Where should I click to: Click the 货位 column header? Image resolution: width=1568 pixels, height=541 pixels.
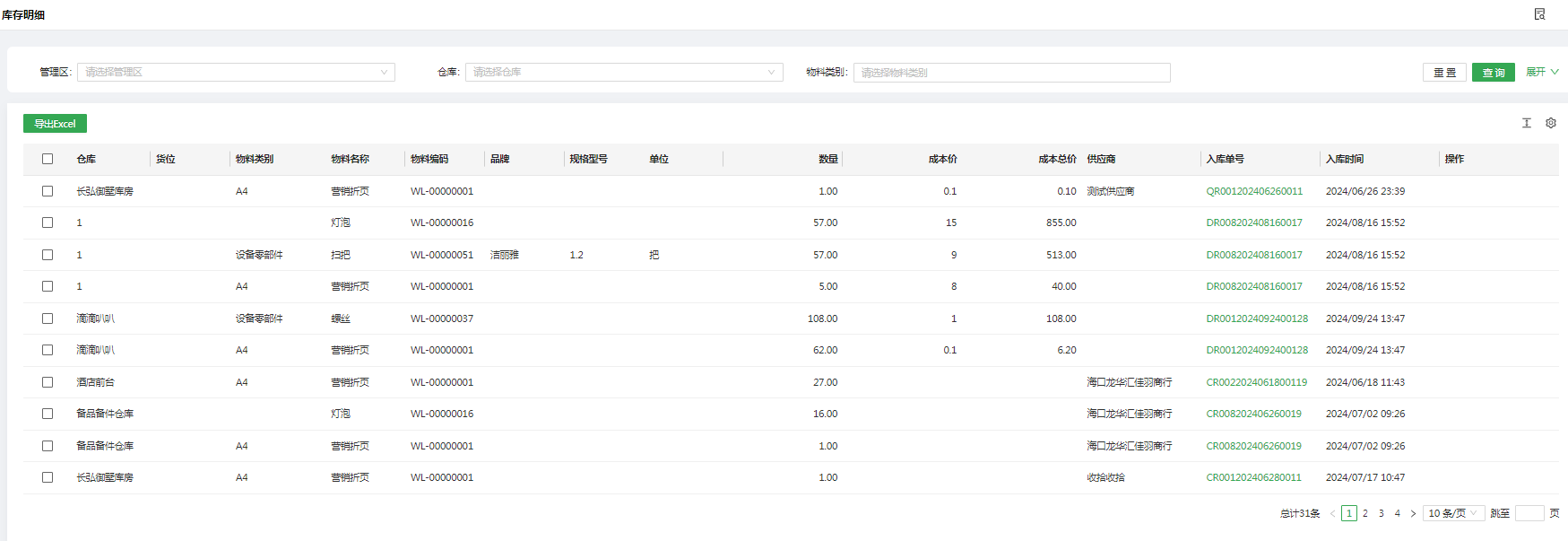(x=166, y=159)
